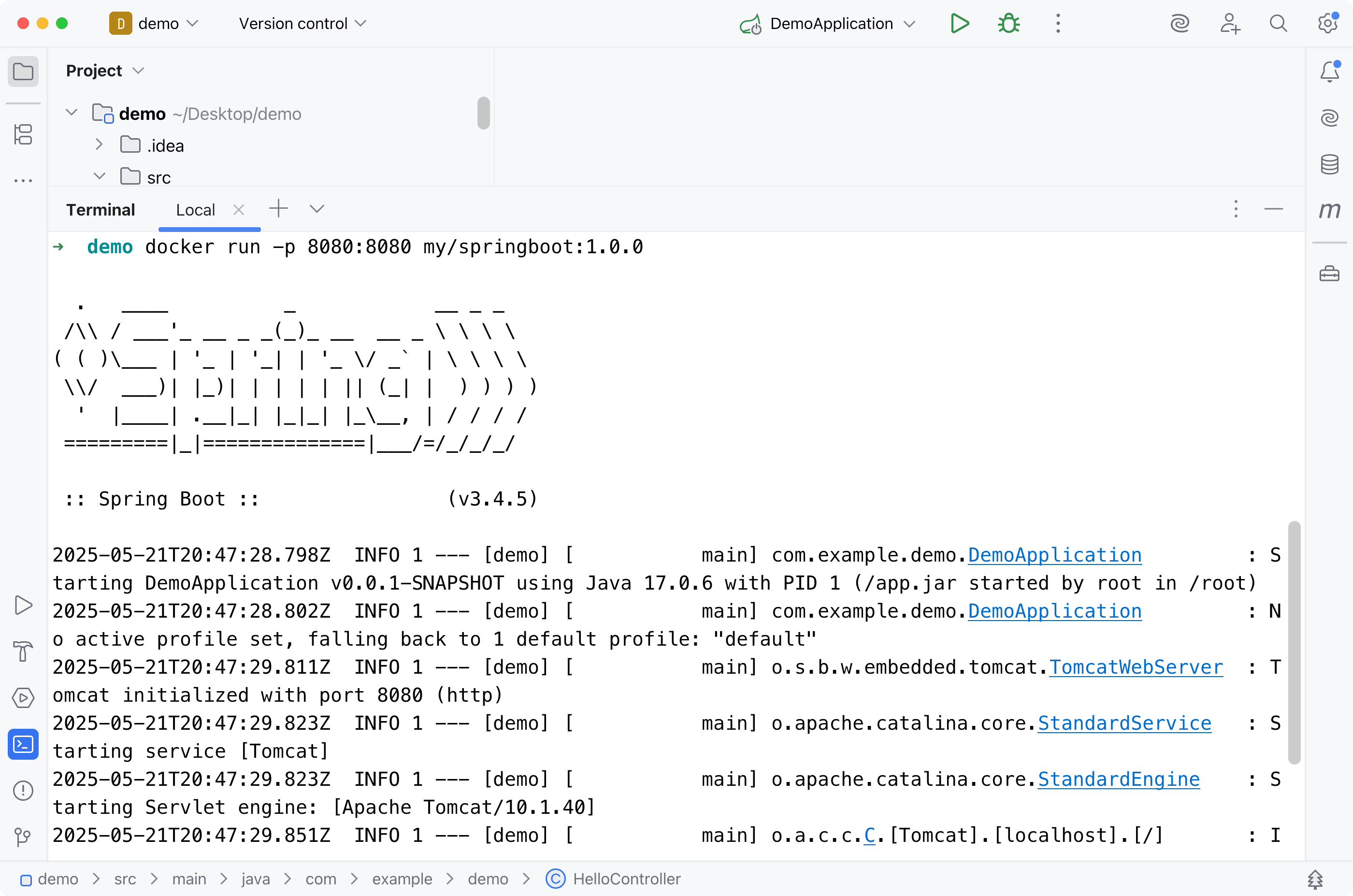Open the Structure tool window icon
The height and width of the screenshot is (896, 1353).
pyautogui.click(x=23, y=134)
